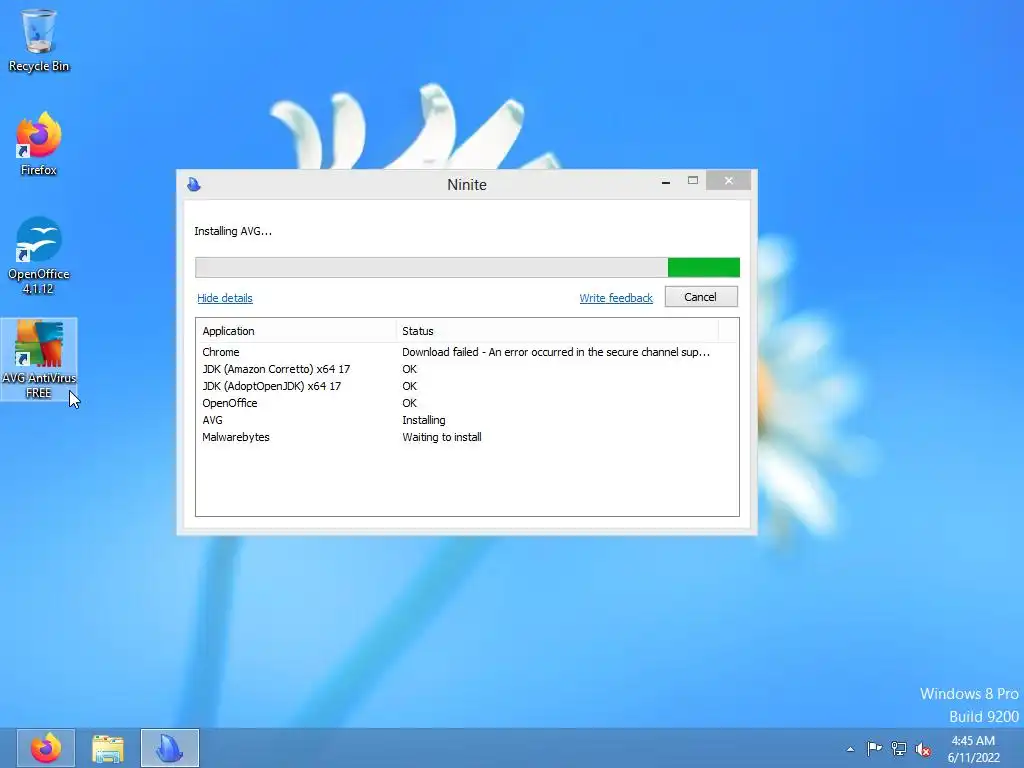This screenshot has width=1024, height=768.
Task: Select the JDK (Amazon Corretto) x64 17 row
Action: 467,369
